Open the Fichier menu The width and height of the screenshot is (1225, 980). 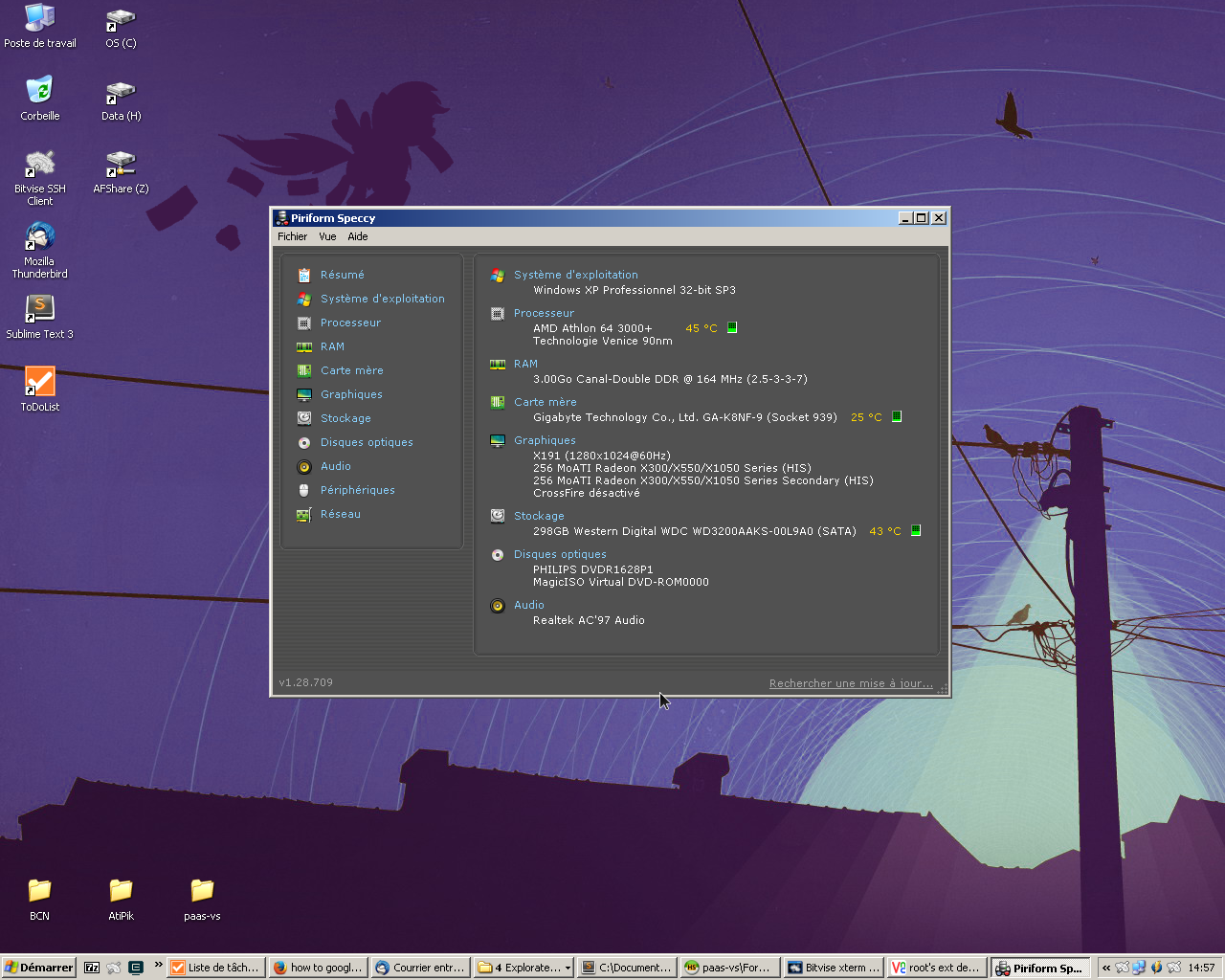(293, 236)
